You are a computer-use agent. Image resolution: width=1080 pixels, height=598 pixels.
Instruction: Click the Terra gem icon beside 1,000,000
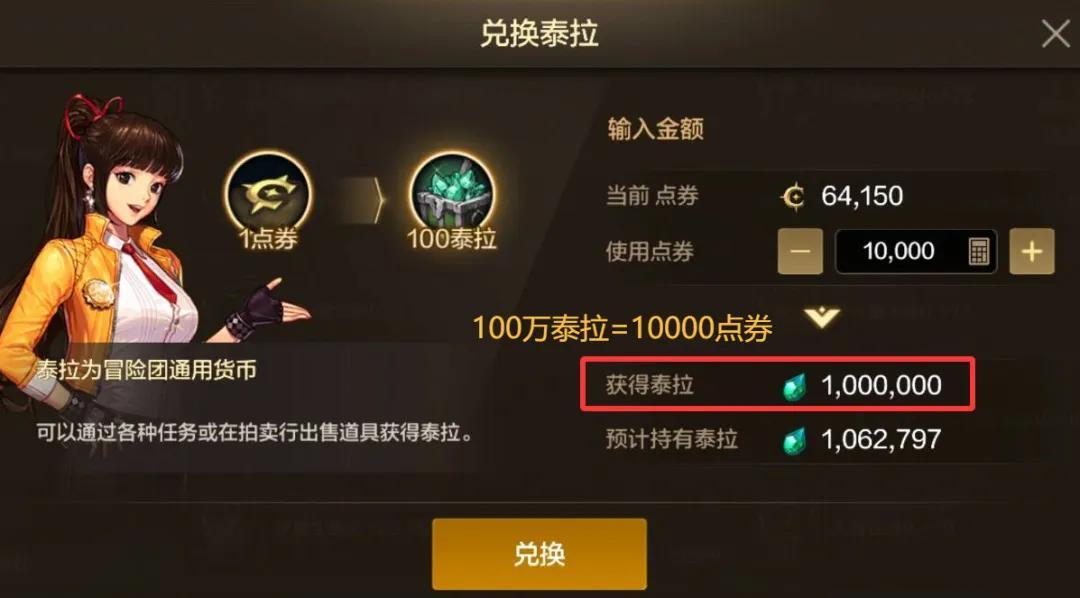click(794, 386)
